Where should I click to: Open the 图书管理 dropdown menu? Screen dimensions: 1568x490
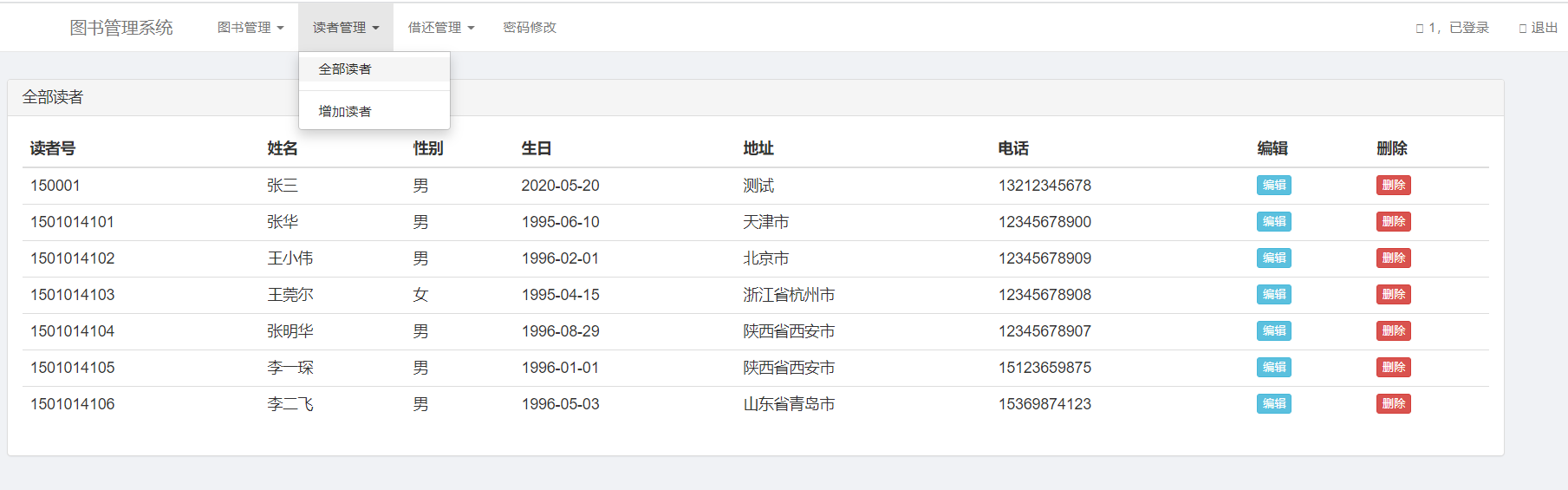(250, 28)
